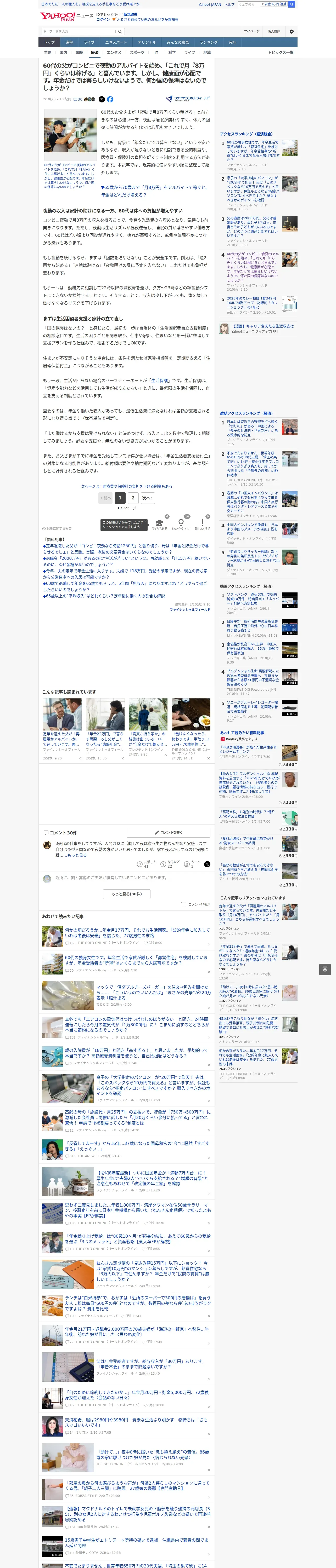This screenshot has width=336, height=1568.
Task: Click the ウェブ検索 field at top
Action: click(x=249, y=4)
